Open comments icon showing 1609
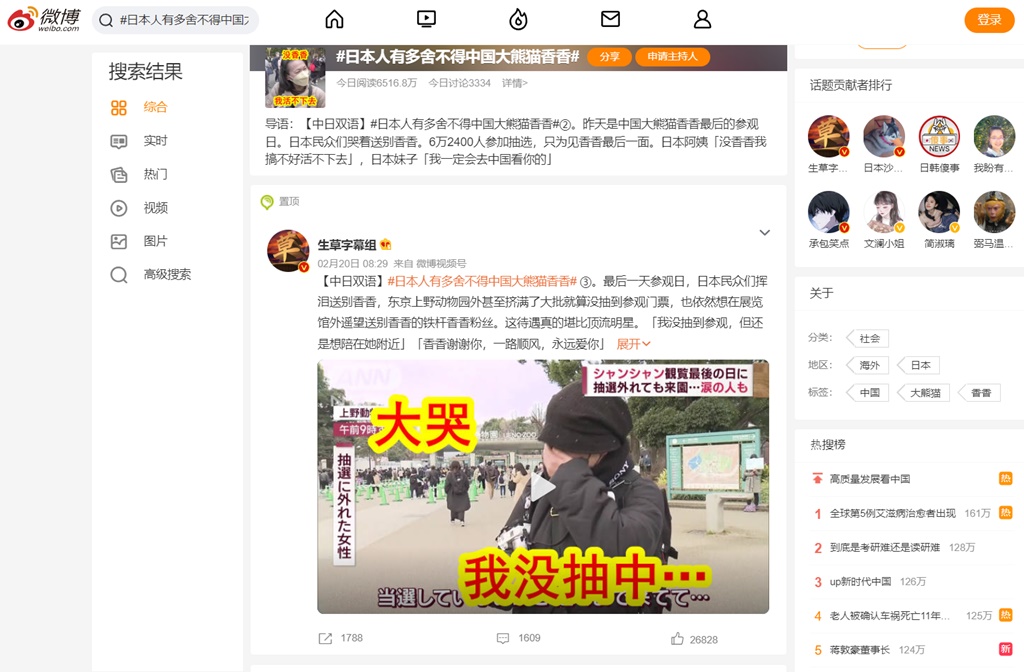This screenshot has height=672, width=1024. (x=503, y=638)
